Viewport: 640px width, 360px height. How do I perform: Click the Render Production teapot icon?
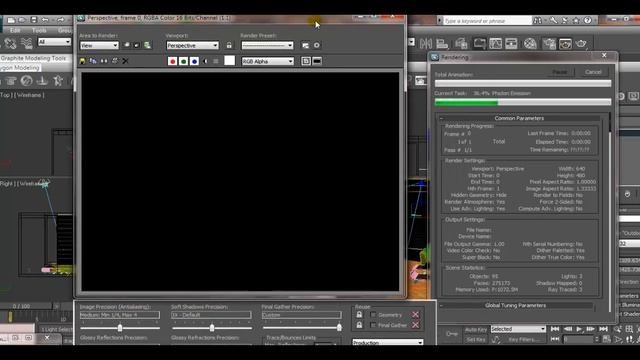pos(581,43)
